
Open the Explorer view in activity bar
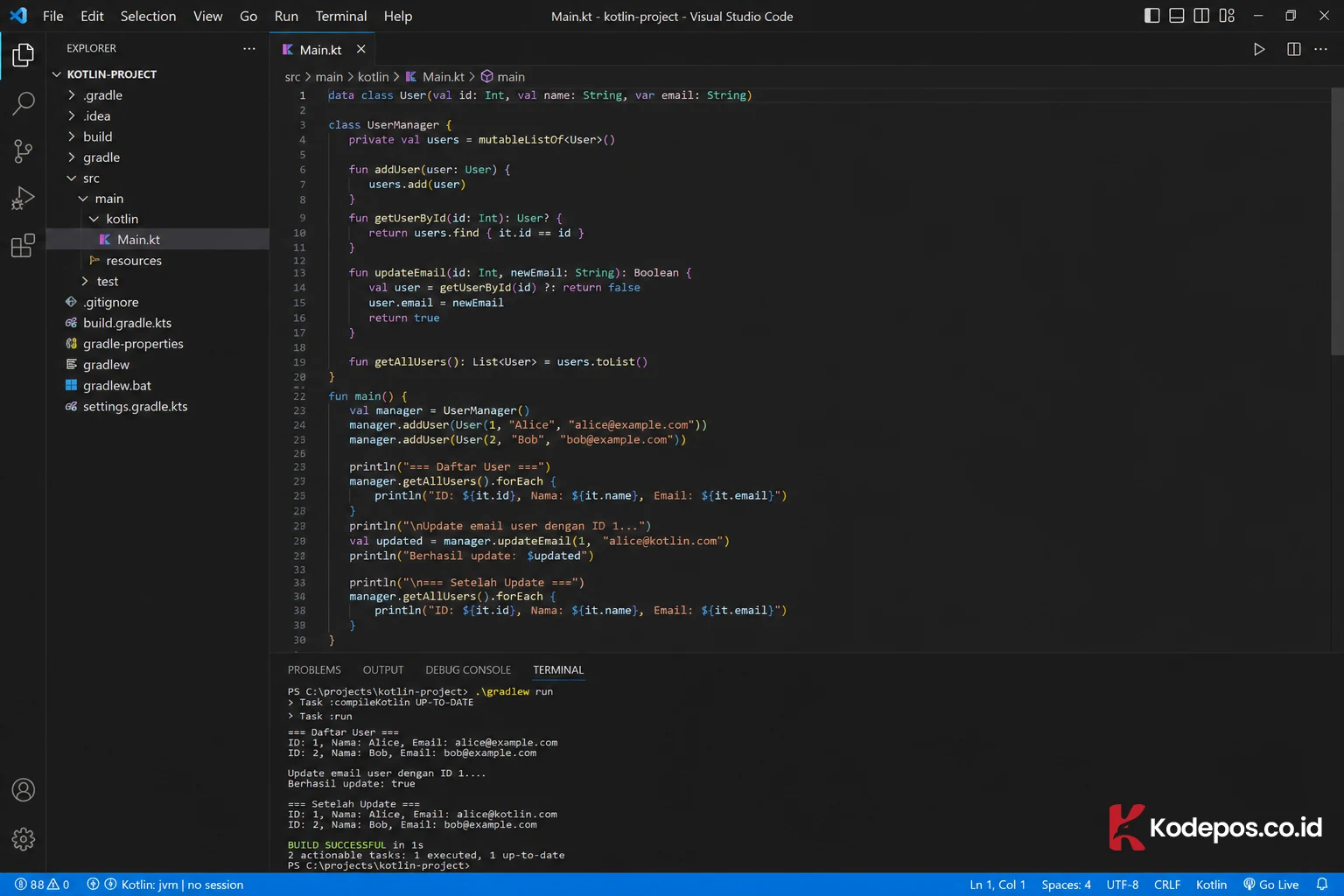point(23,55)
